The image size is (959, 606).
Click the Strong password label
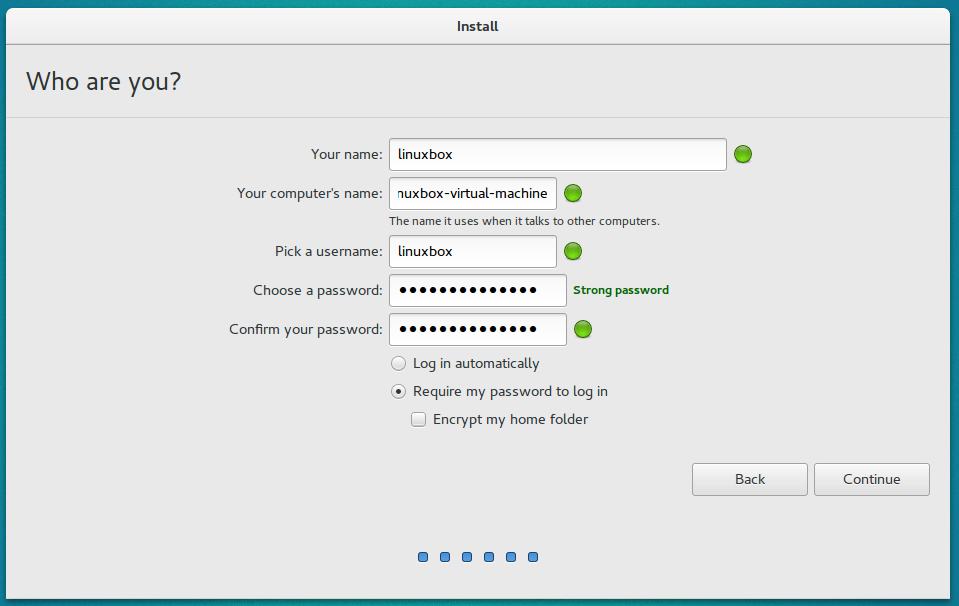[x=621, y=290]
